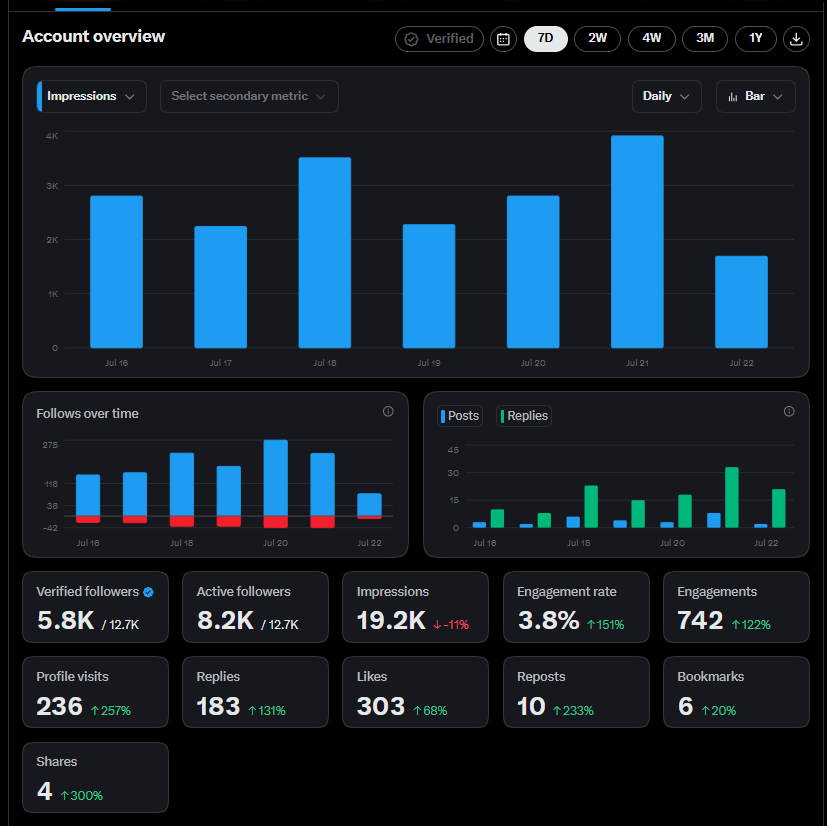Click the Verified filter button
This screenshot has width=827, height=826.
coord(439,39)
